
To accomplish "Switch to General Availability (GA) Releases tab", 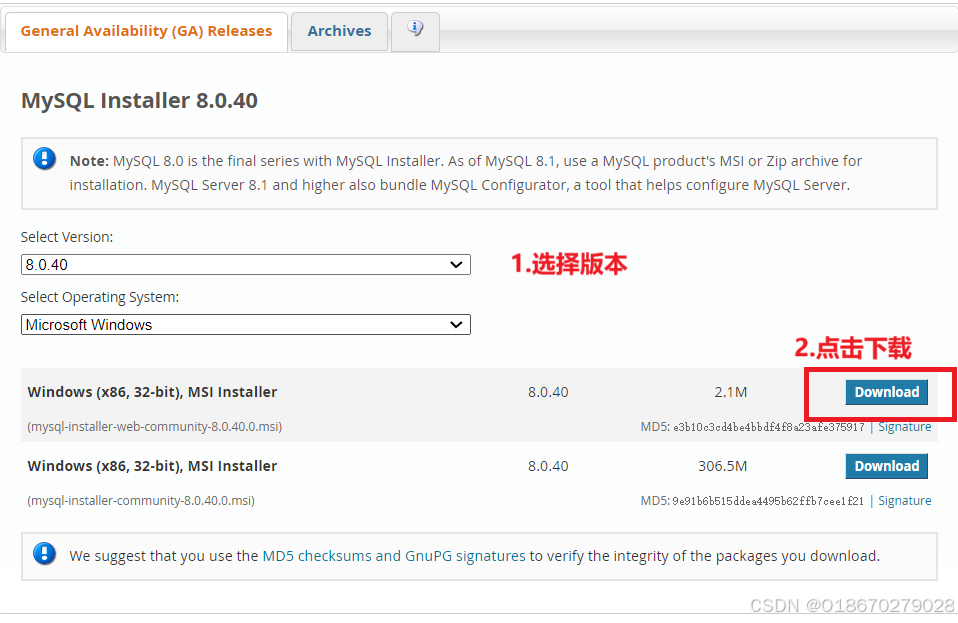I will click(x=146, y=31).
